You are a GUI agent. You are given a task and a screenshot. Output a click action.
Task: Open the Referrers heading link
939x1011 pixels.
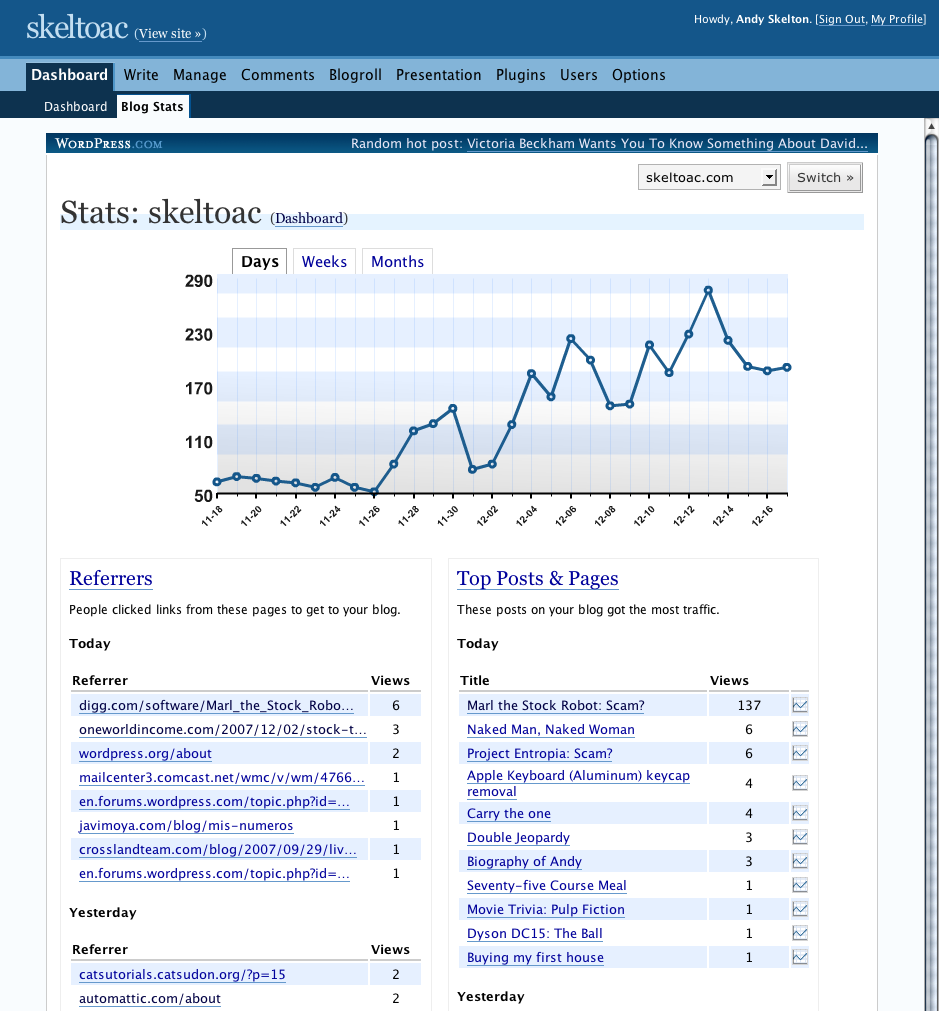(x=111, y=578)
